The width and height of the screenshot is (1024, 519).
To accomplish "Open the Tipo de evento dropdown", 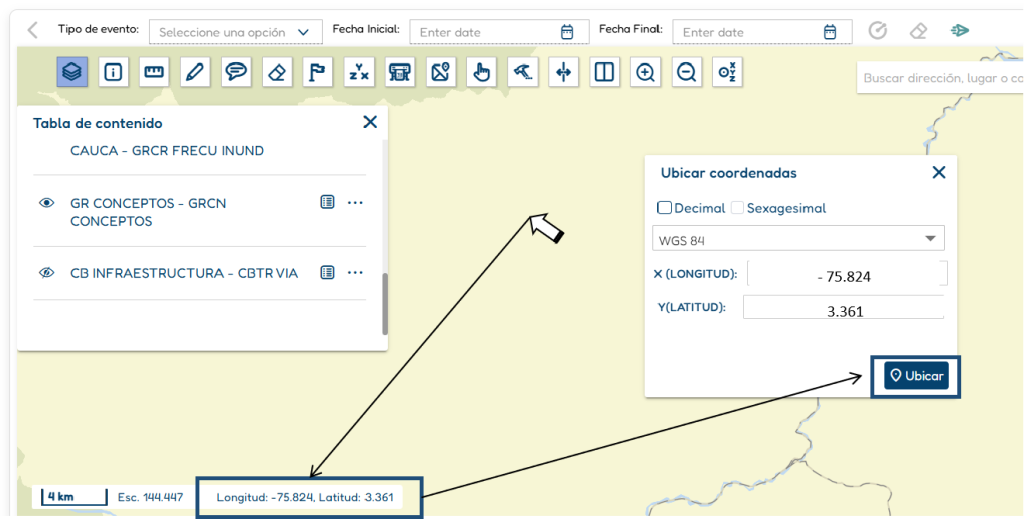I will 236,32.
